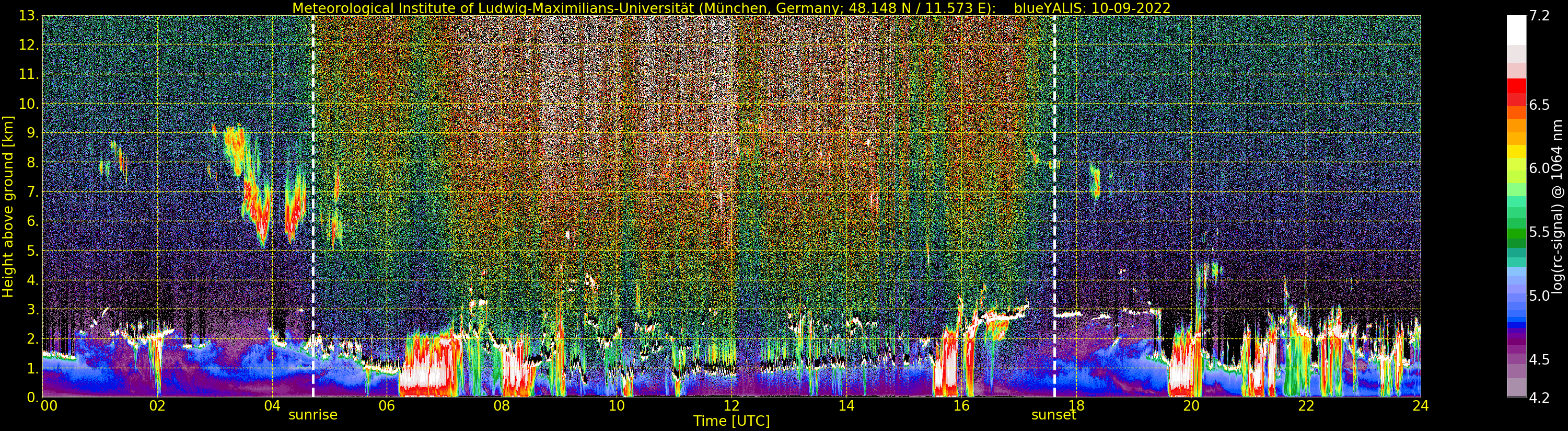Click the '04' tick on the time axis
Screen dimensions: 1568x431
point(272,406)
